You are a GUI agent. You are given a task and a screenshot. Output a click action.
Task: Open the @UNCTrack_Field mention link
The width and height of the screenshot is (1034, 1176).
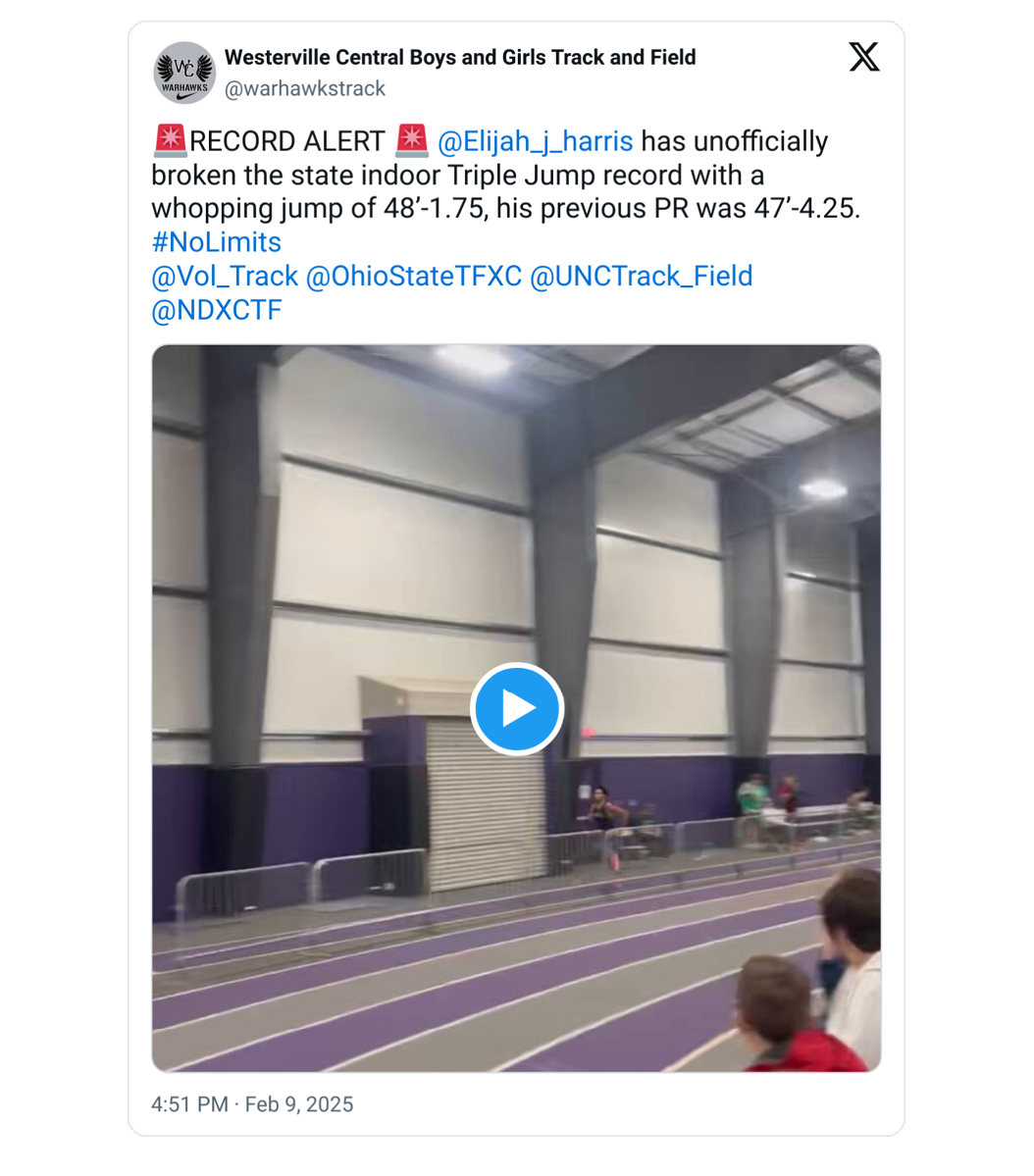tap(641, 276)
